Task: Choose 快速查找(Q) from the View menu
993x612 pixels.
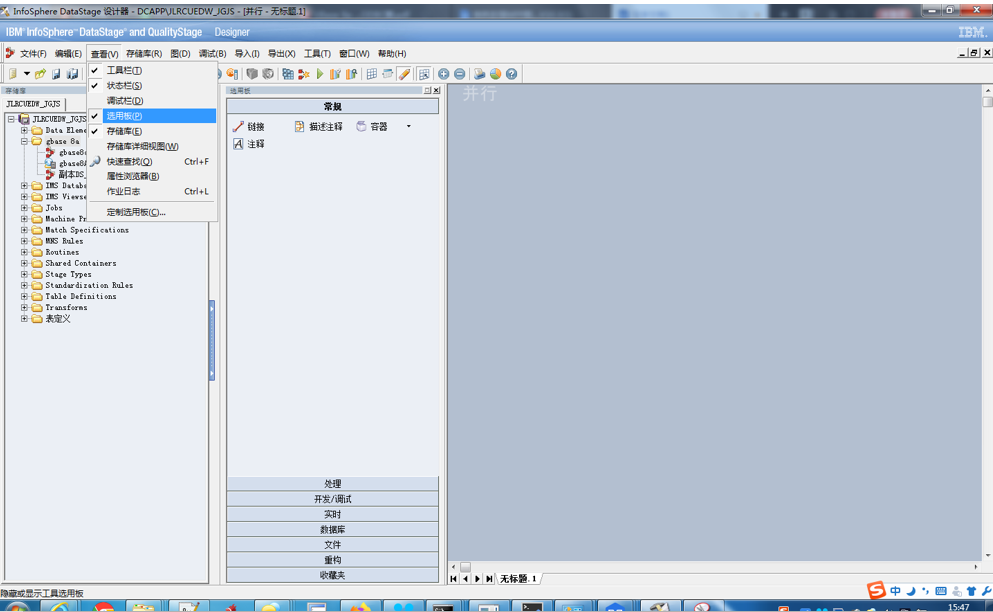Action: [x=152, y=162]
